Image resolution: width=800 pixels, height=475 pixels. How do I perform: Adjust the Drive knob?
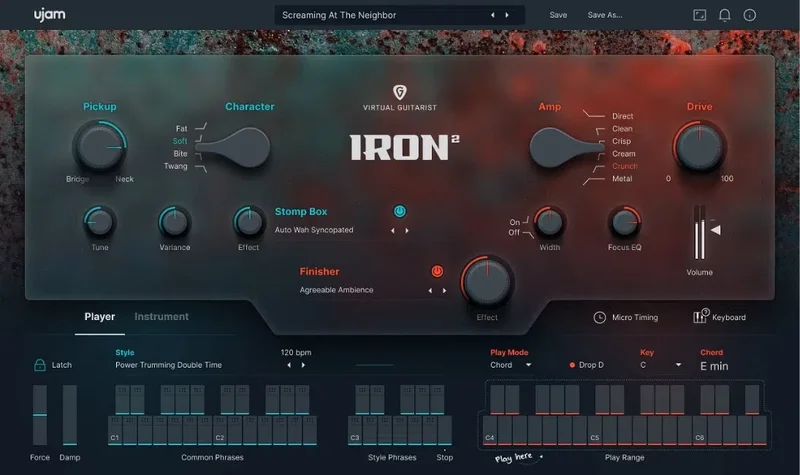pyautogui.click(x=699, y=147)
